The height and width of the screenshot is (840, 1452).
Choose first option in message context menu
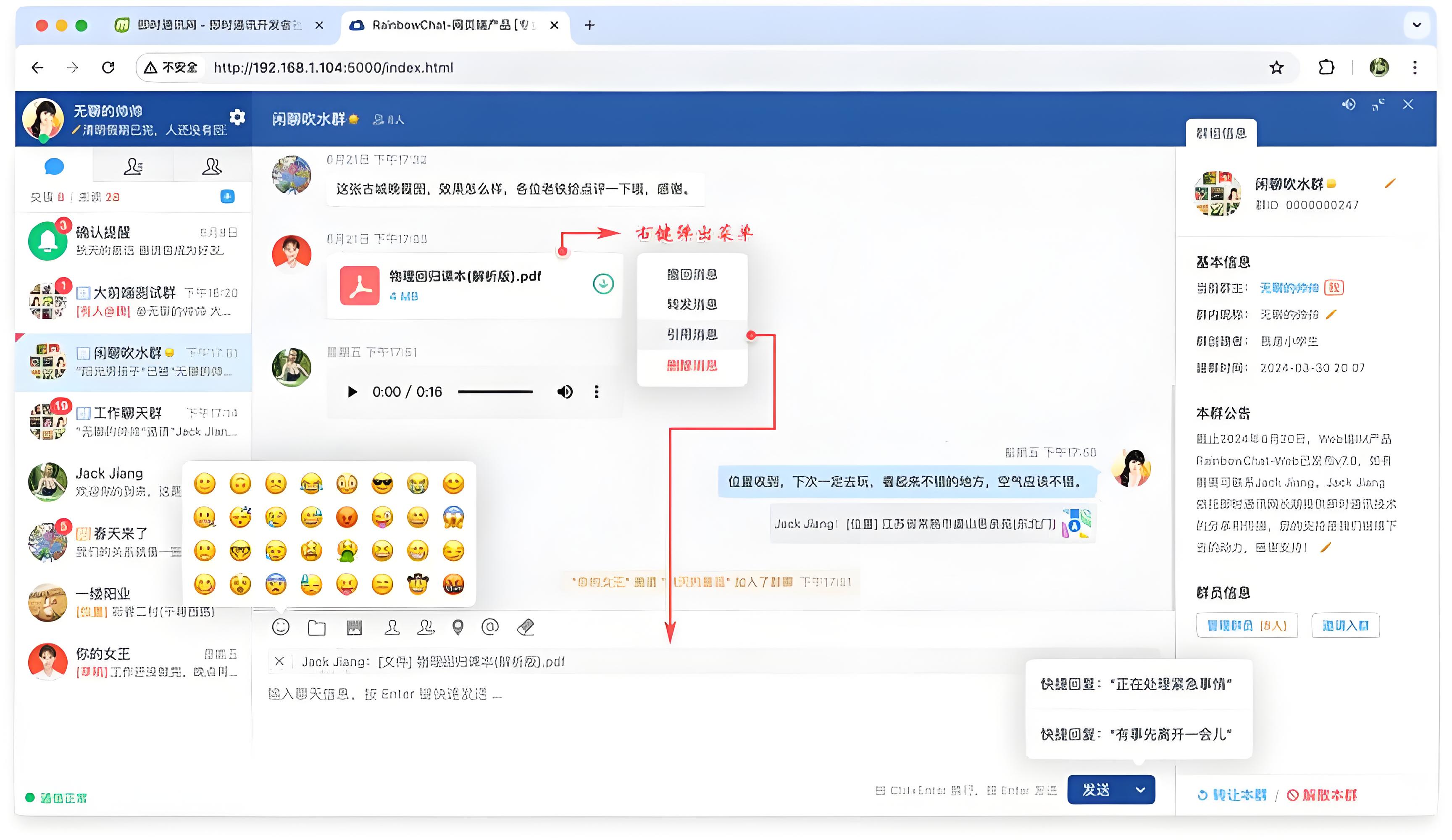pos(692,274)
